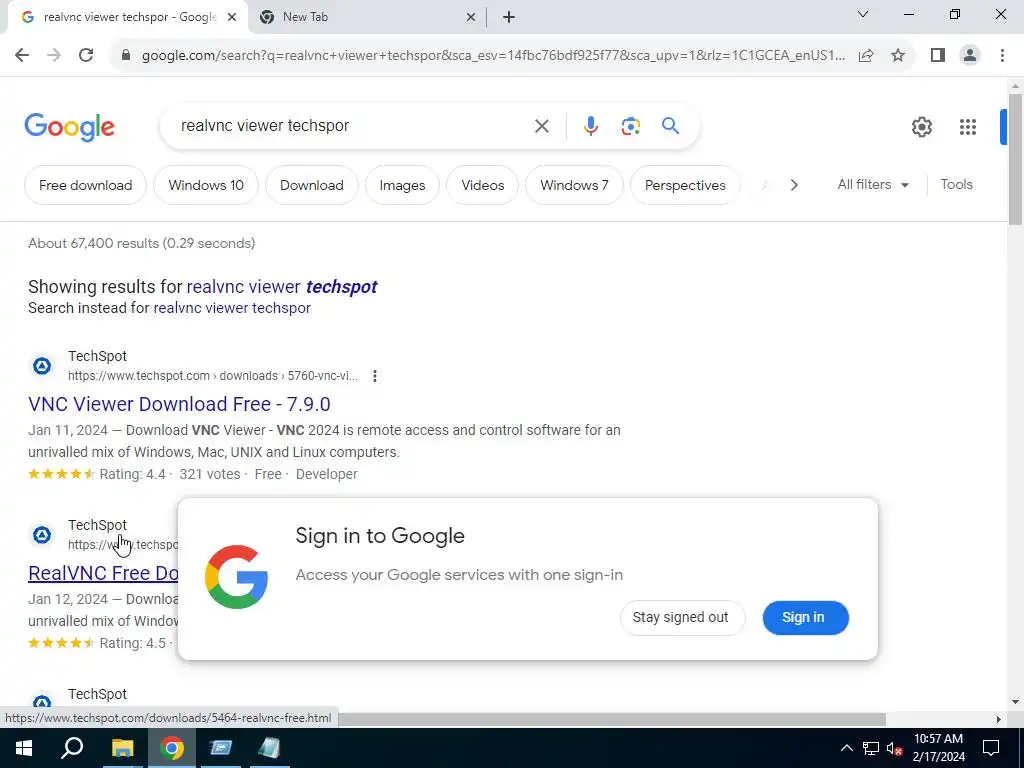The height and width of the screenshot is (768, 1024).
Task: Click the blue Sign in button
Action: (x=805, y=618)
